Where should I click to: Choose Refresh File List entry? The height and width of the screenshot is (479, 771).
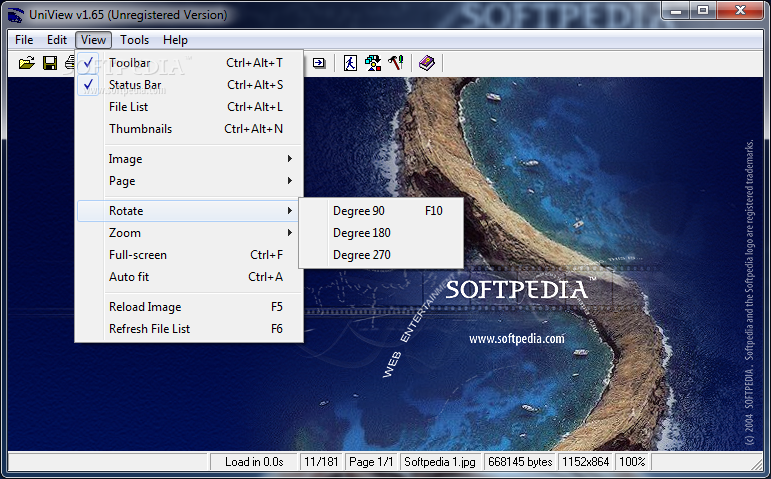point(189,329)
